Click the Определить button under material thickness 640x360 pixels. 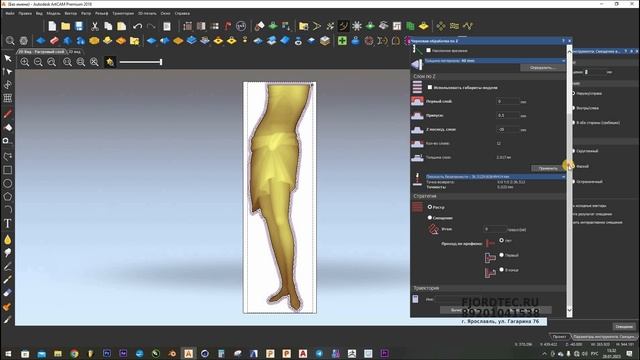coord(542,68)
